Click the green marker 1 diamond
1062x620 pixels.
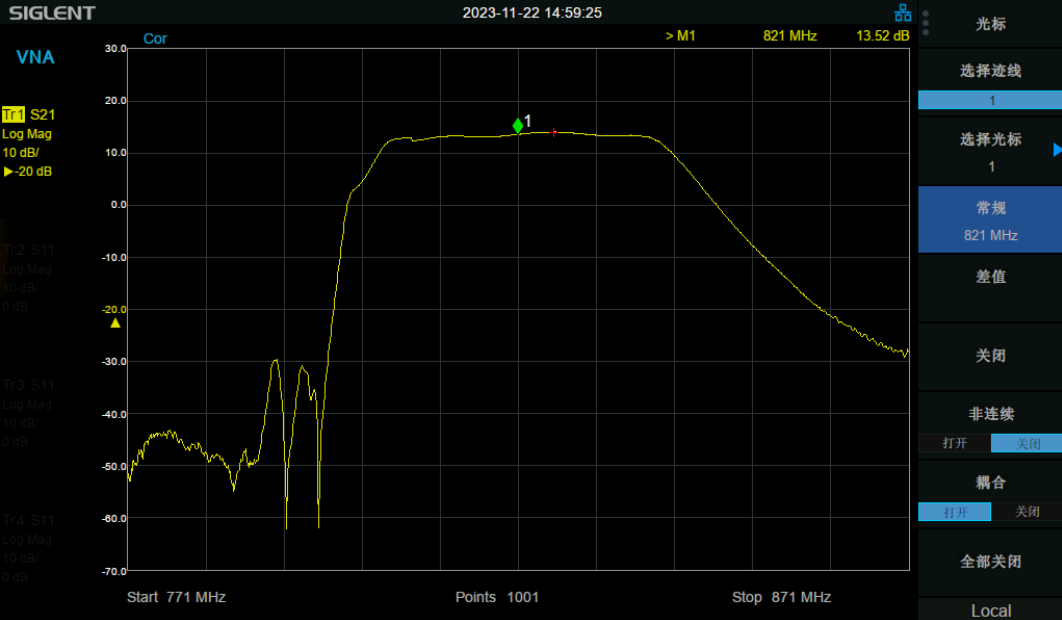pos(518,126)
